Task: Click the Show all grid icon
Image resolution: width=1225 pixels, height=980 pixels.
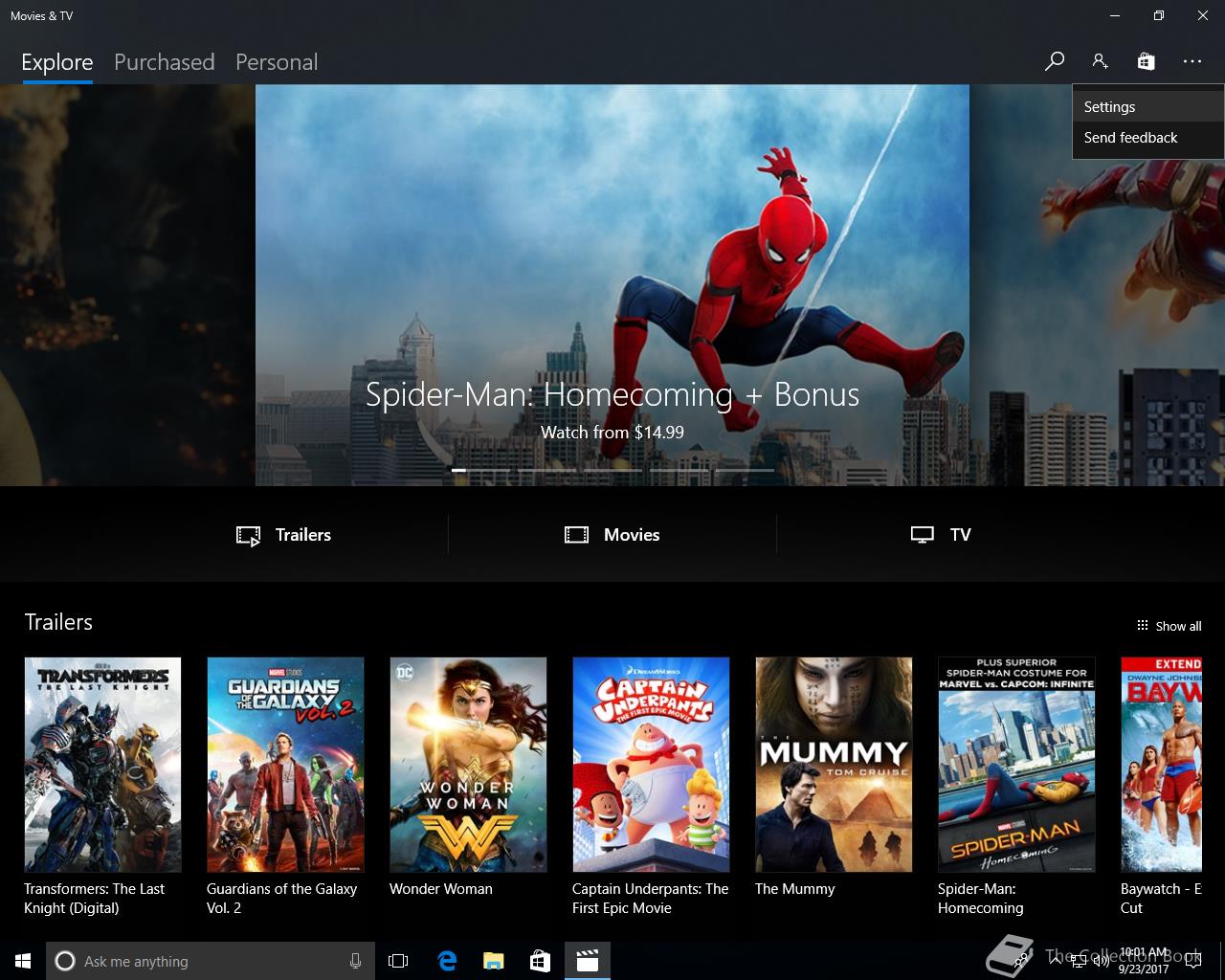Action: pos(1142,626)
